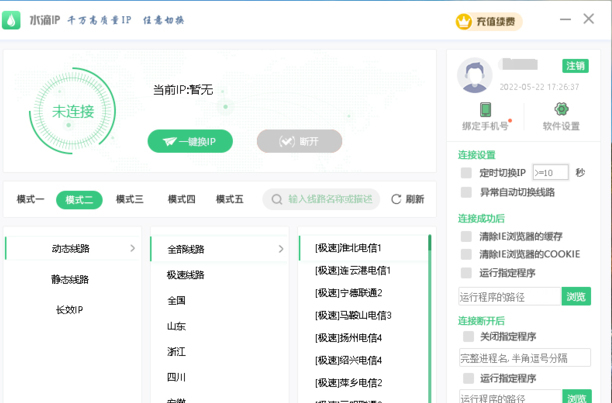612x403 pixels.
Task: Click the 充值续费 recharge button
Action: (x=489, y=21)
